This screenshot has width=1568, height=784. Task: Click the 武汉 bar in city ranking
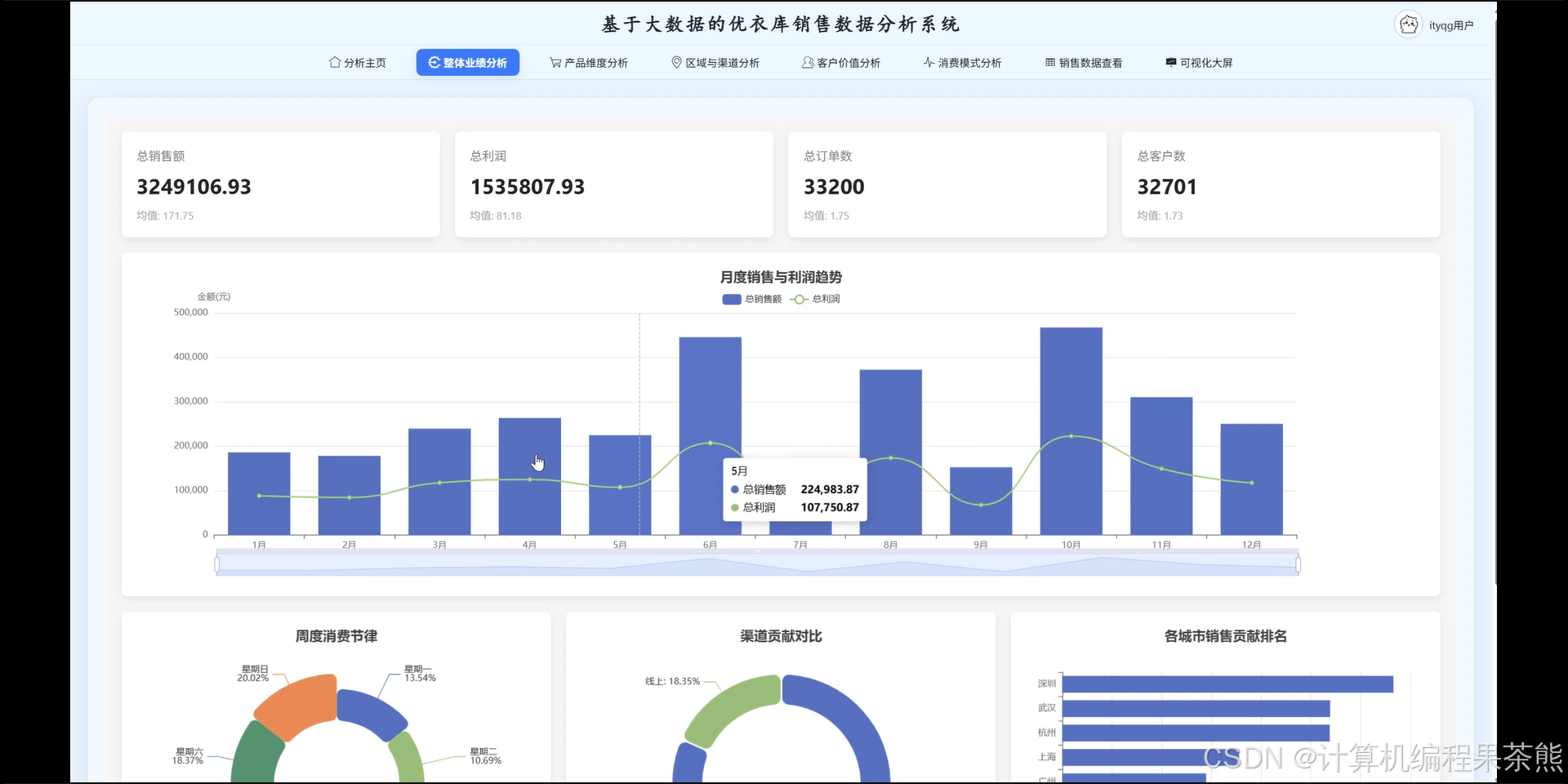[1196, 708]
